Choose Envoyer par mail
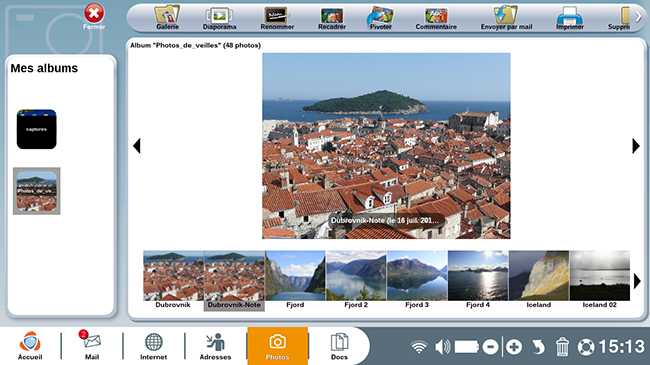 pos(506,18)
